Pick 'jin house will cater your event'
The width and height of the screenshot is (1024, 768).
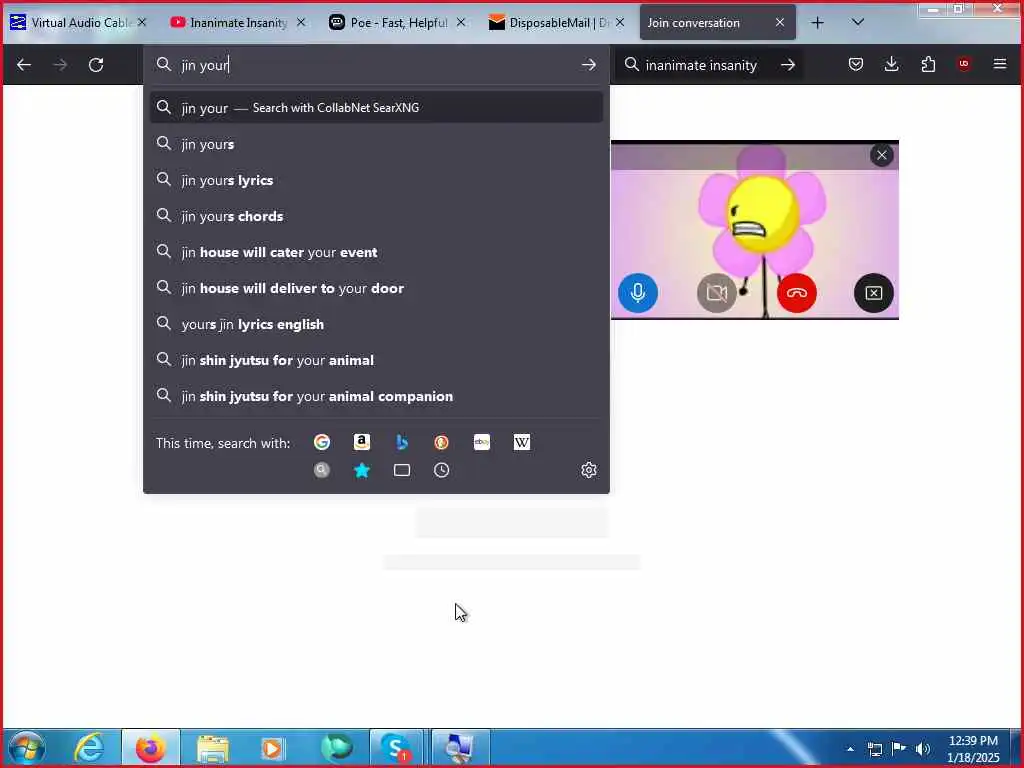click(376, 251)
